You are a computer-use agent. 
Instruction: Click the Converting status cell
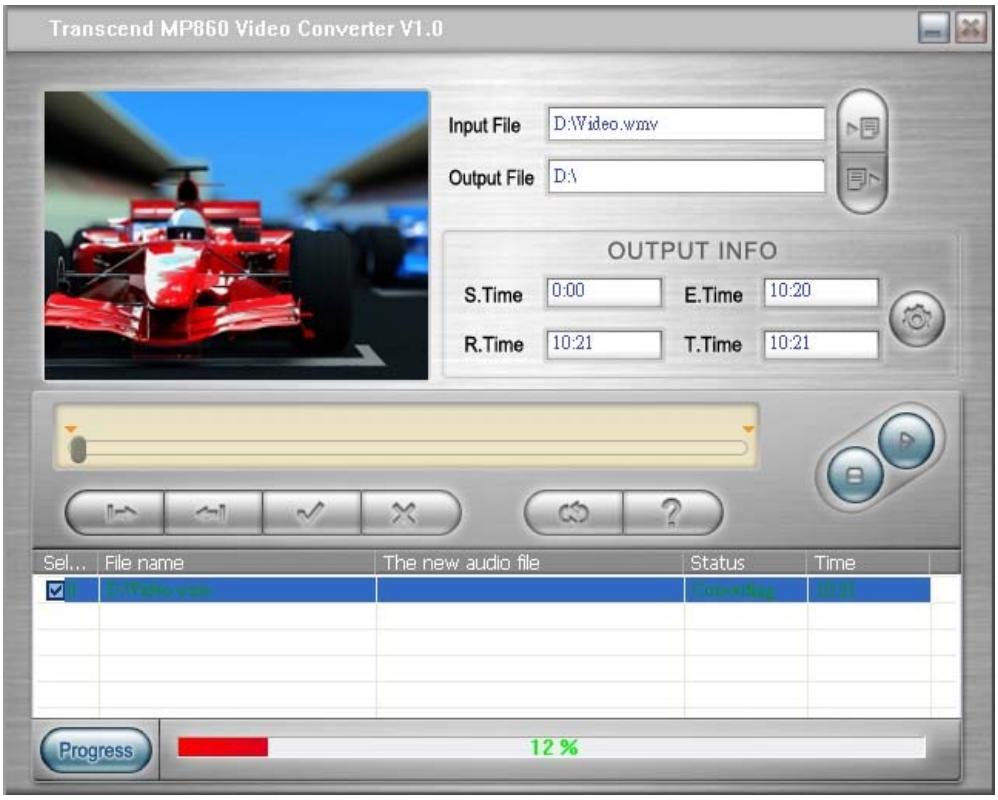[x=746, y=590]
